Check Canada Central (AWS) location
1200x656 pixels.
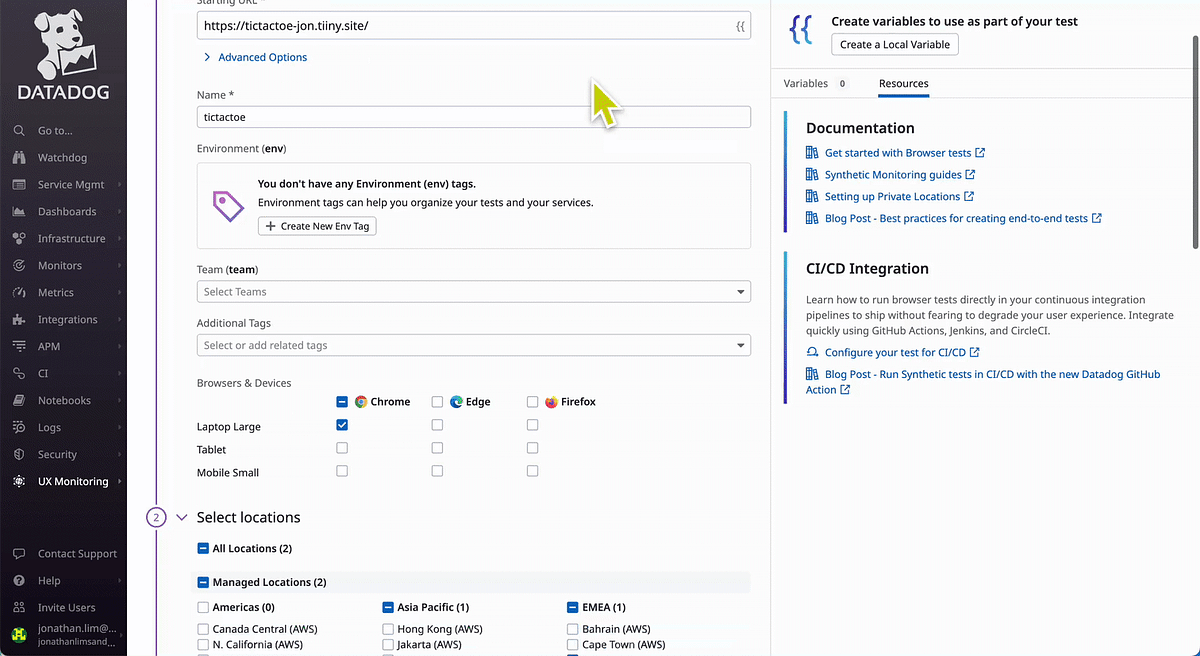tap(203, 629)
